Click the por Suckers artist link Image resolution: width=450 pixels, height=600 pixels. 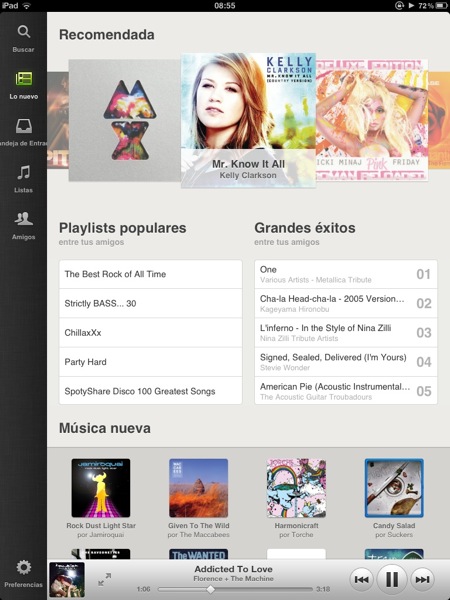[394, 535]
